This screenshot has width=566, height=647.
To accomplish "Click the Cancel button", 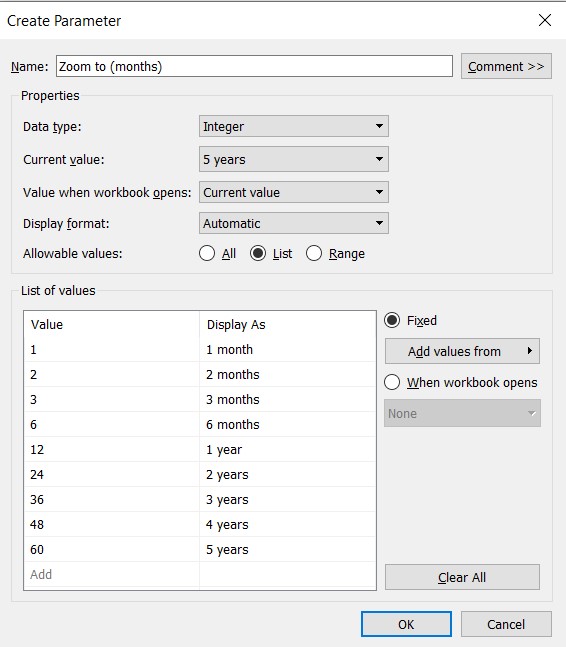I will click(506, 624).
